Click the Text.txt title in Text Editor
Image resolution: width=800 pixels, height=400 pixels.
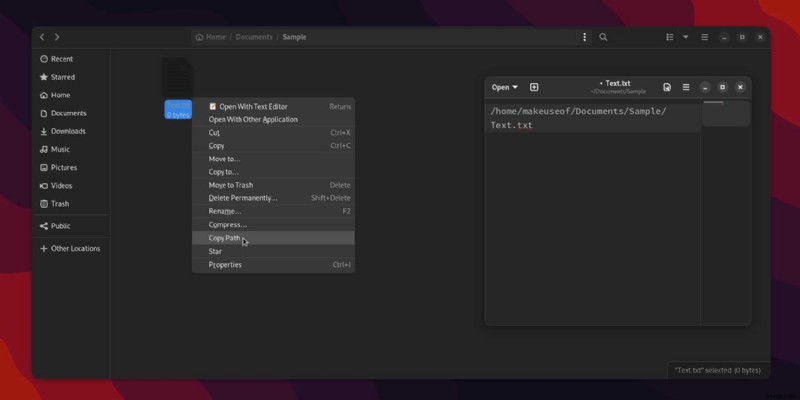pos(618,83)
